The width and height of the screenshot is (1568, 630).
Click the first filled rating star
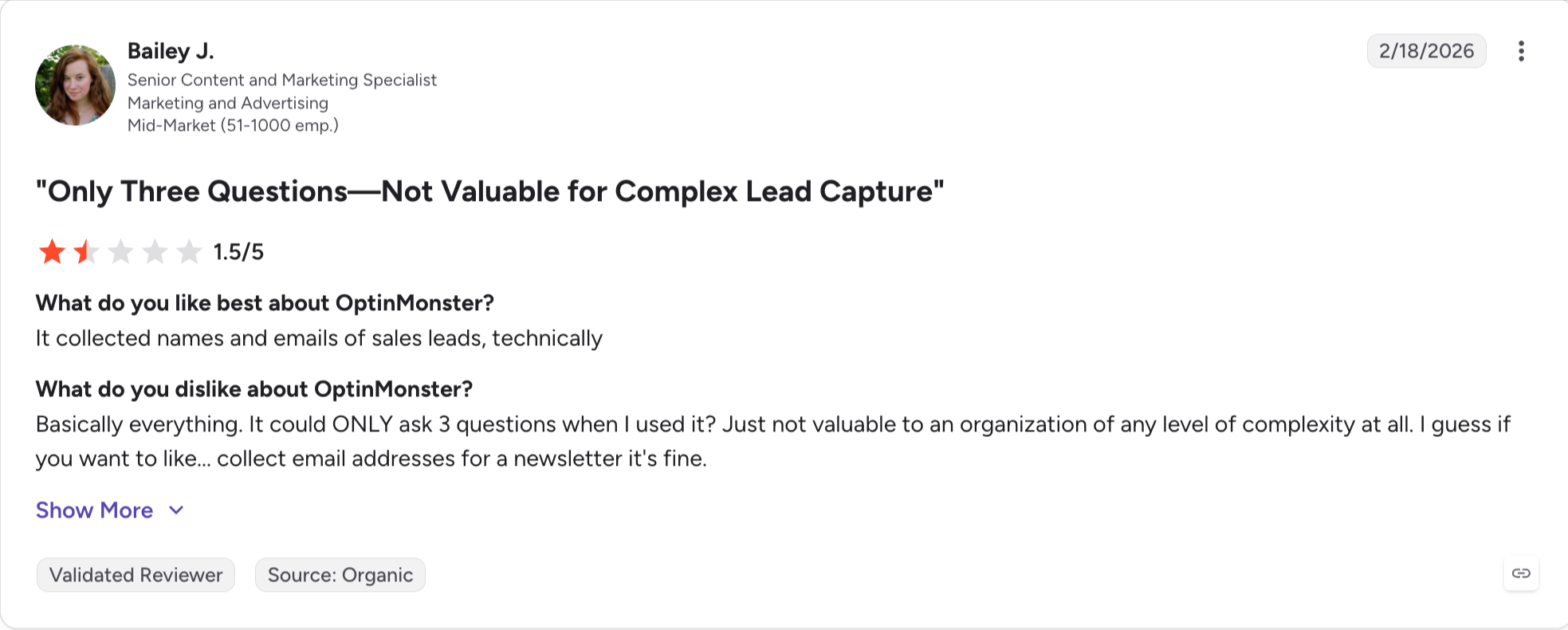(52, 252)
